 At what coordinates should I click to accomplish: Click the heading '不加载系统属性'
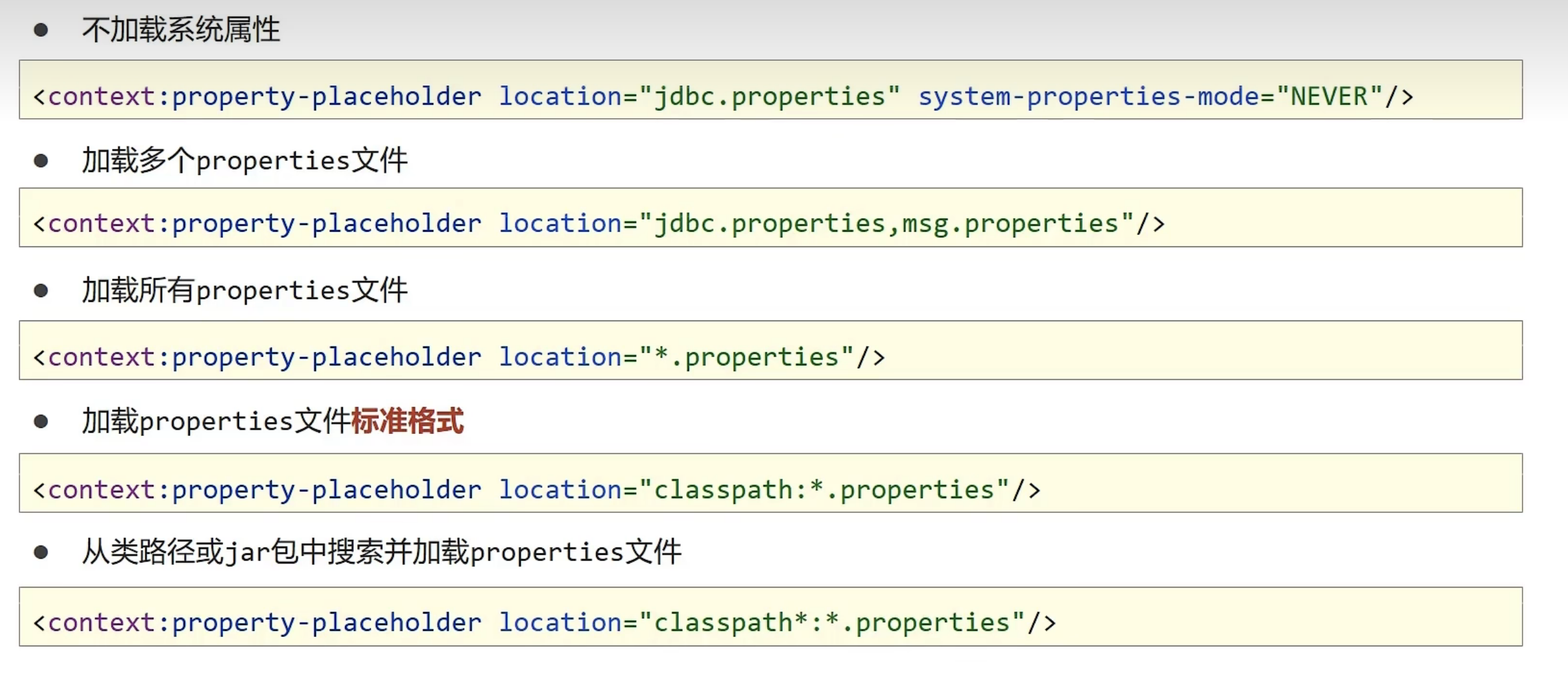181,30
